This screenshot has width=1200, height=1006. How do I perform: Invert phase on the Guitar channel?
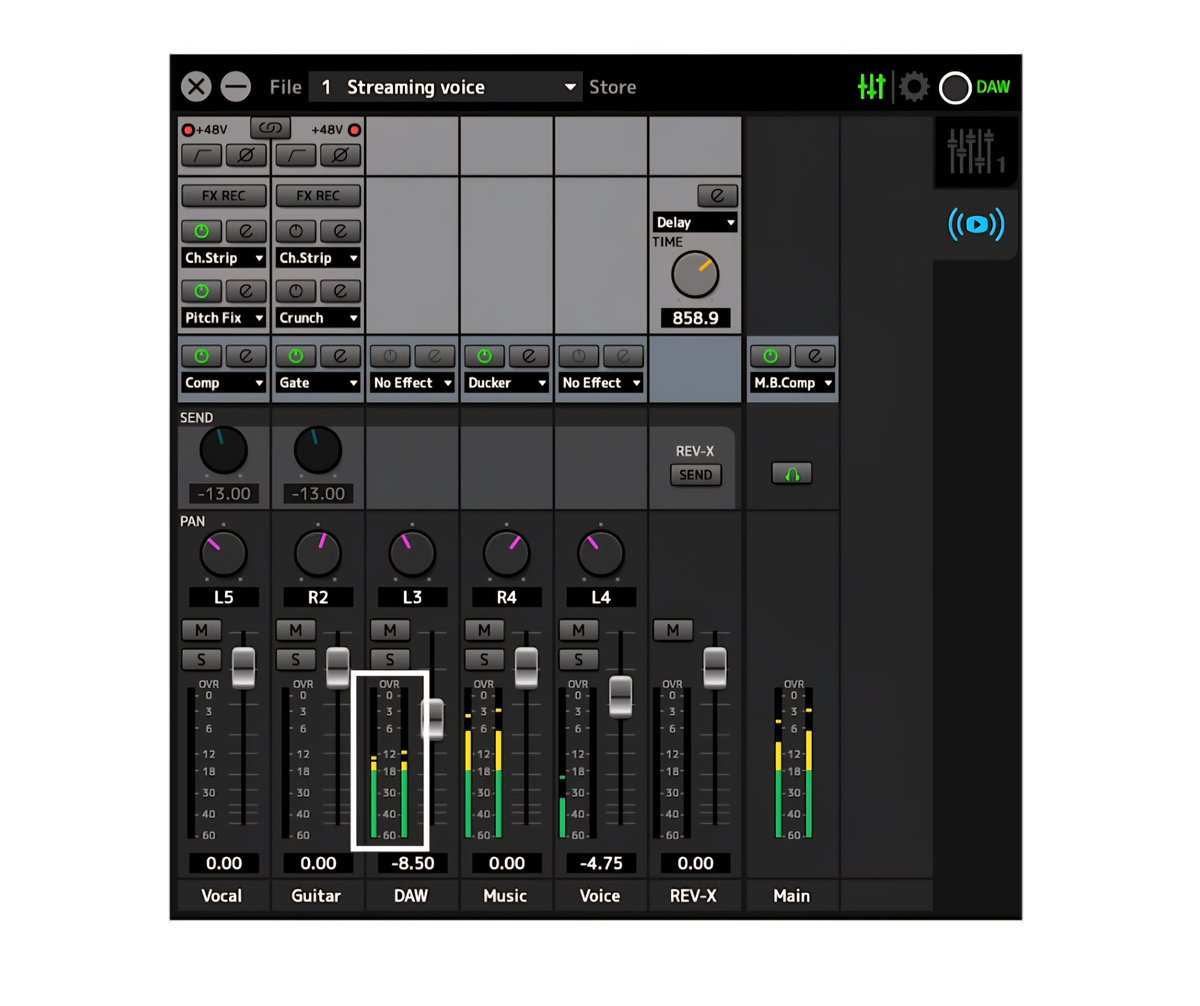[340, 156]
